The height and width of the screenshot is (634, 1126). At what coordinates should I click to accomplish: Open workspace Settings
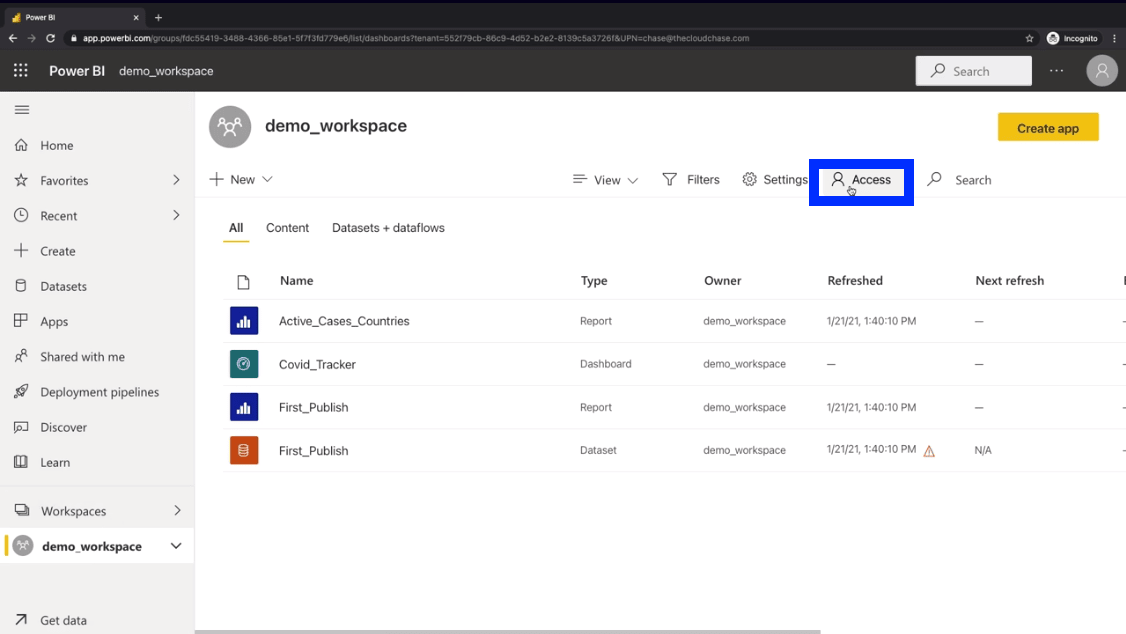pyautogui.click(x=774, y=180)
